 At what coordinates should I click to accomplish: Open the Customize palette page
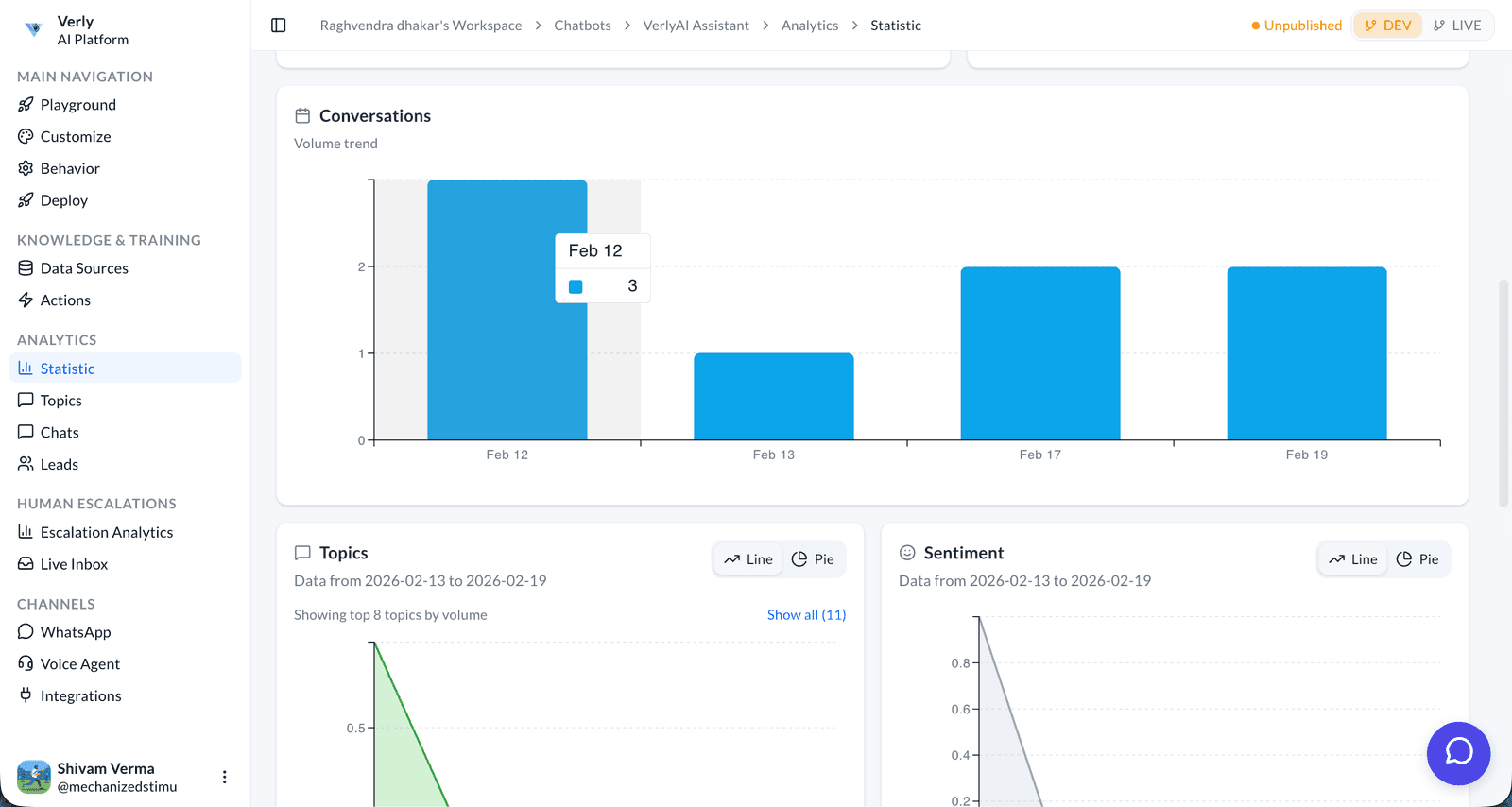point(75,137)
